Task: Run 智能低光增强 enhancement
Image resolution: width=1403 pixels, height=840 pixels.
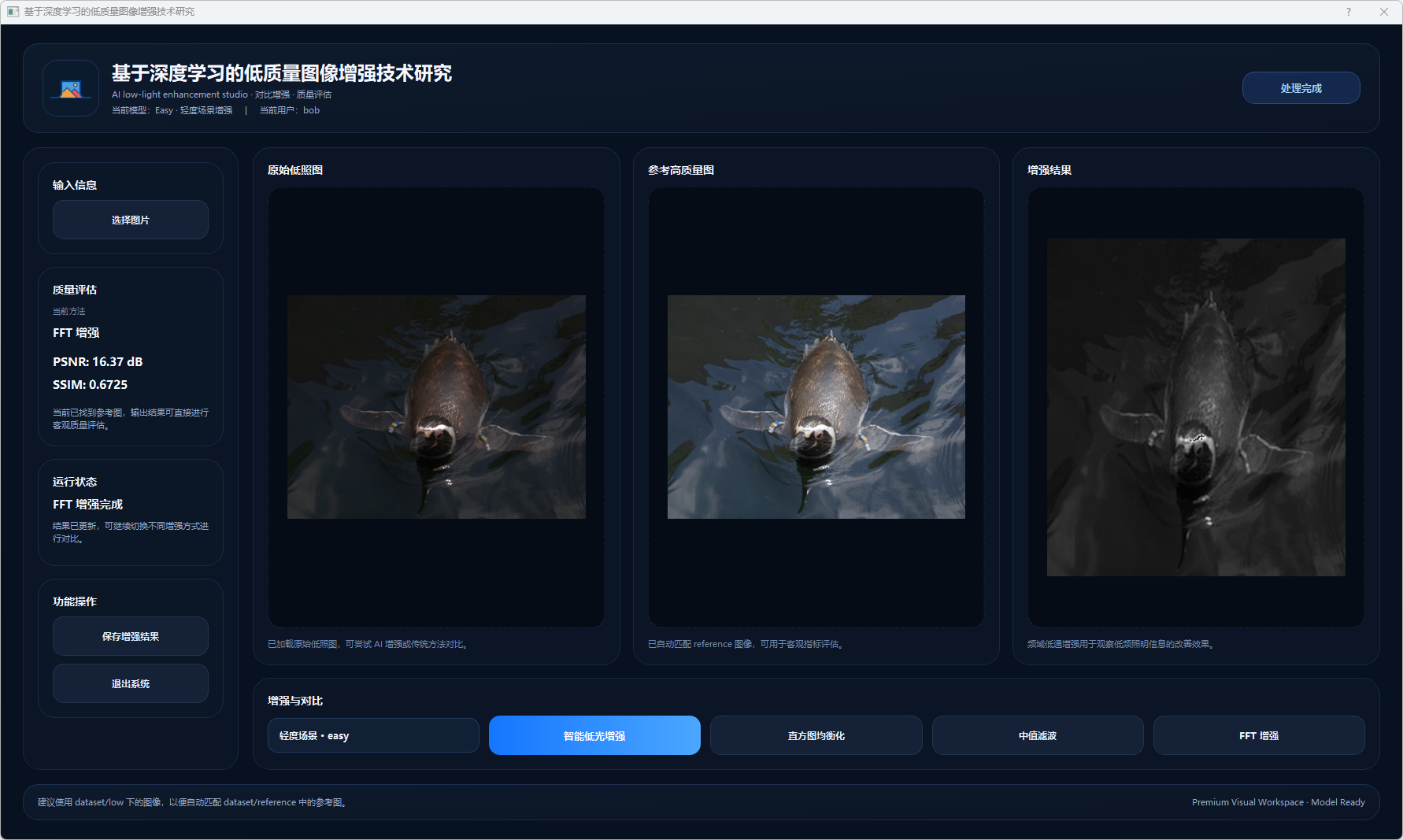Action: (x=594, y=735)
